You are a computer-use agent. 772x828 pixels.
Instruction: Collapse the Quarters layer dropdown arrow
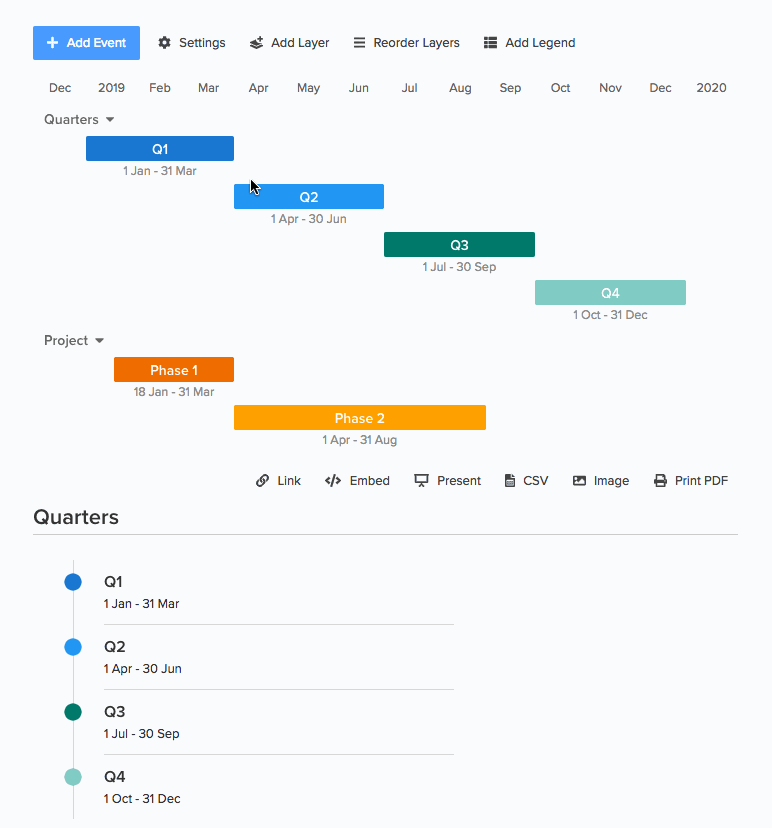pos(110,119)
